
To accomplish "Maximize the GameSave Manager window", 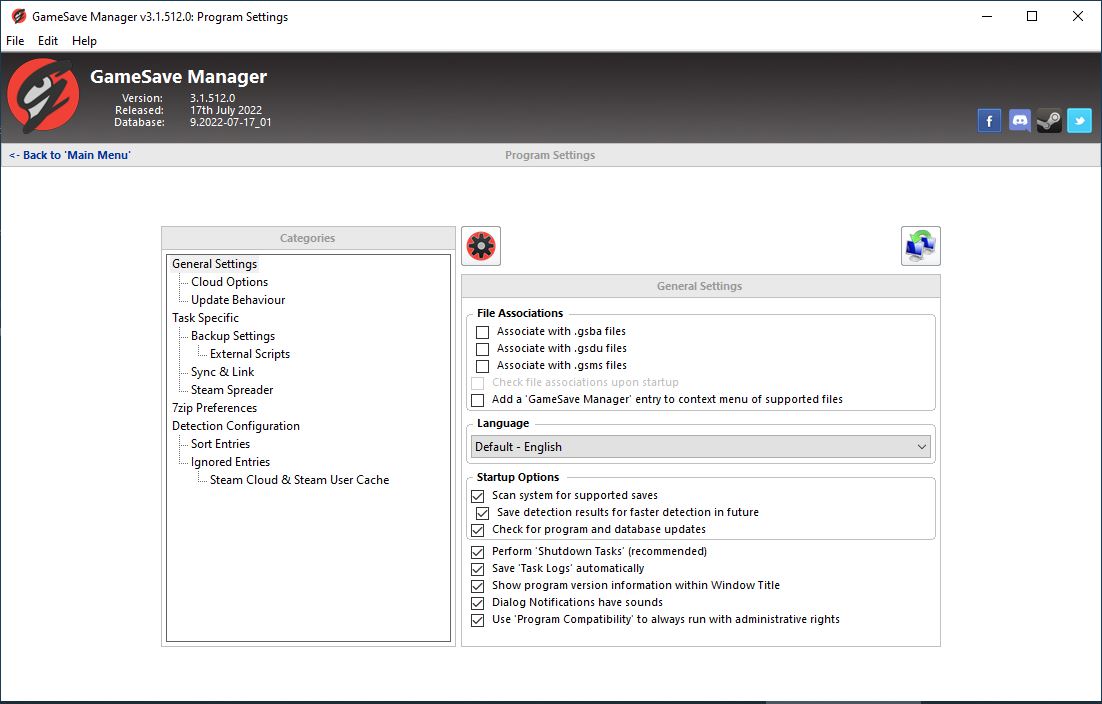I will coord(1032,16).
